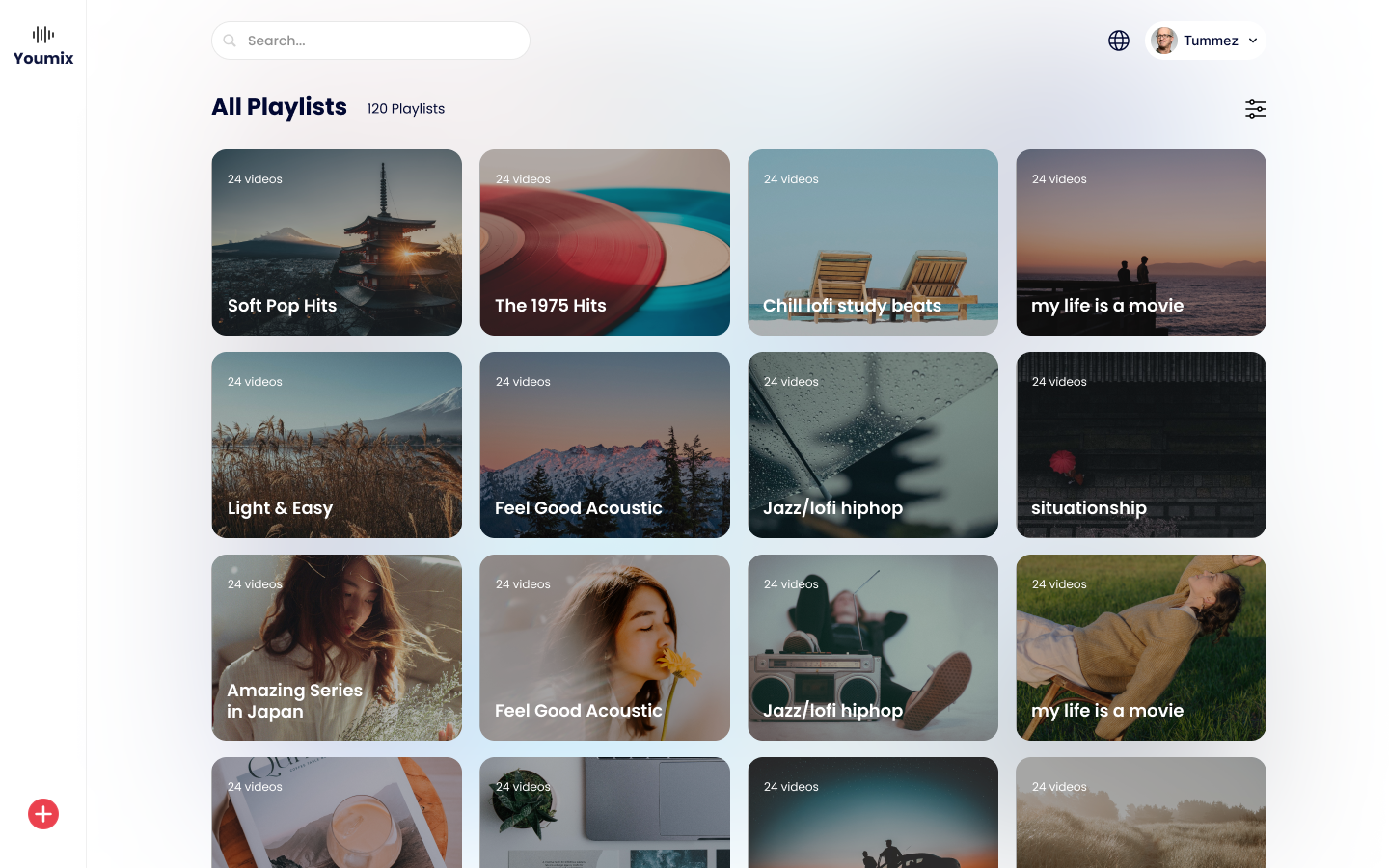Open the filter settings sliders icon
Image resolution: width=1389 pixels, height=868 pixels.
1255,109
